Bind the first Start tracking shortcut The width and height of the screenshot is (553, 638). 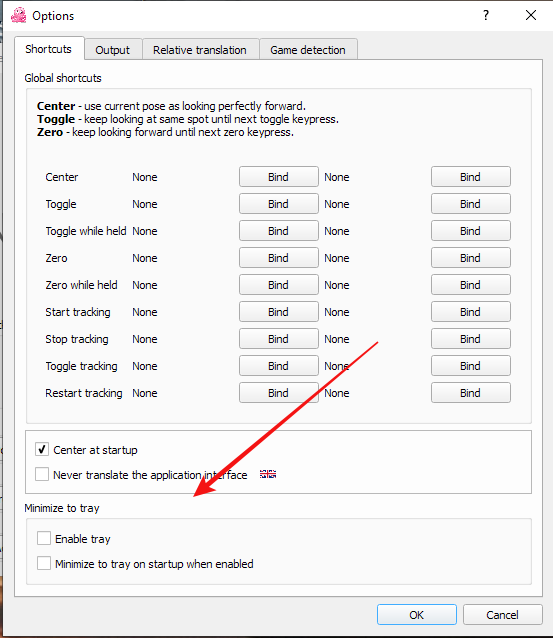point(279,312)
